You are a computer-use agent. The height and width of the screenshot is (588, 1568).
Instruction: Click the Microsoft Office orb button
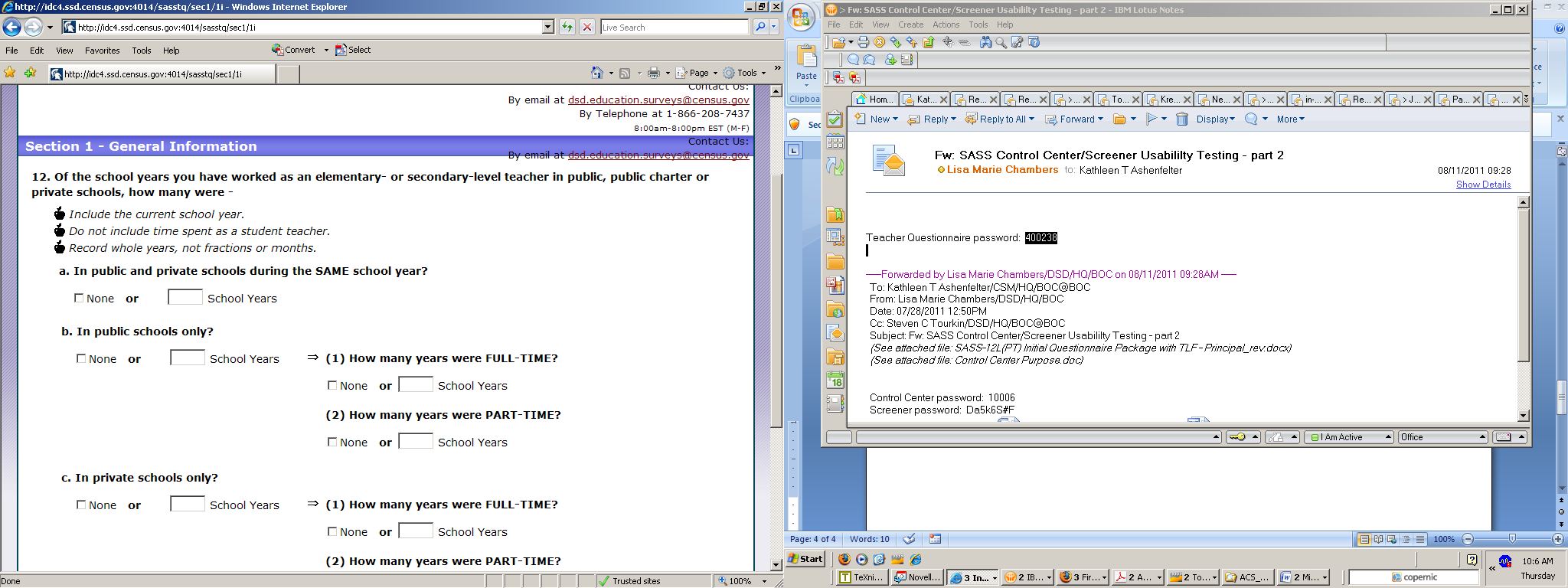801,18
